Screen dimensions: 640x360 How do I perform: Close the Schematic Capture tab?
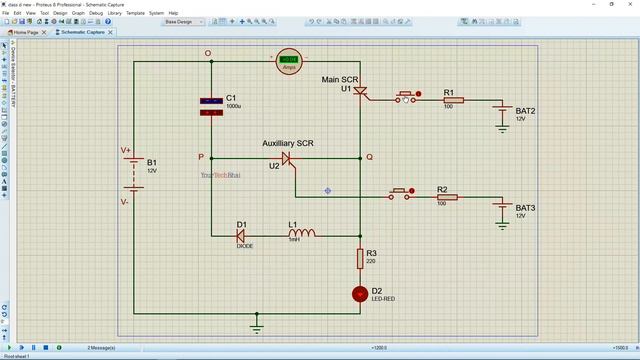[110, 32]
